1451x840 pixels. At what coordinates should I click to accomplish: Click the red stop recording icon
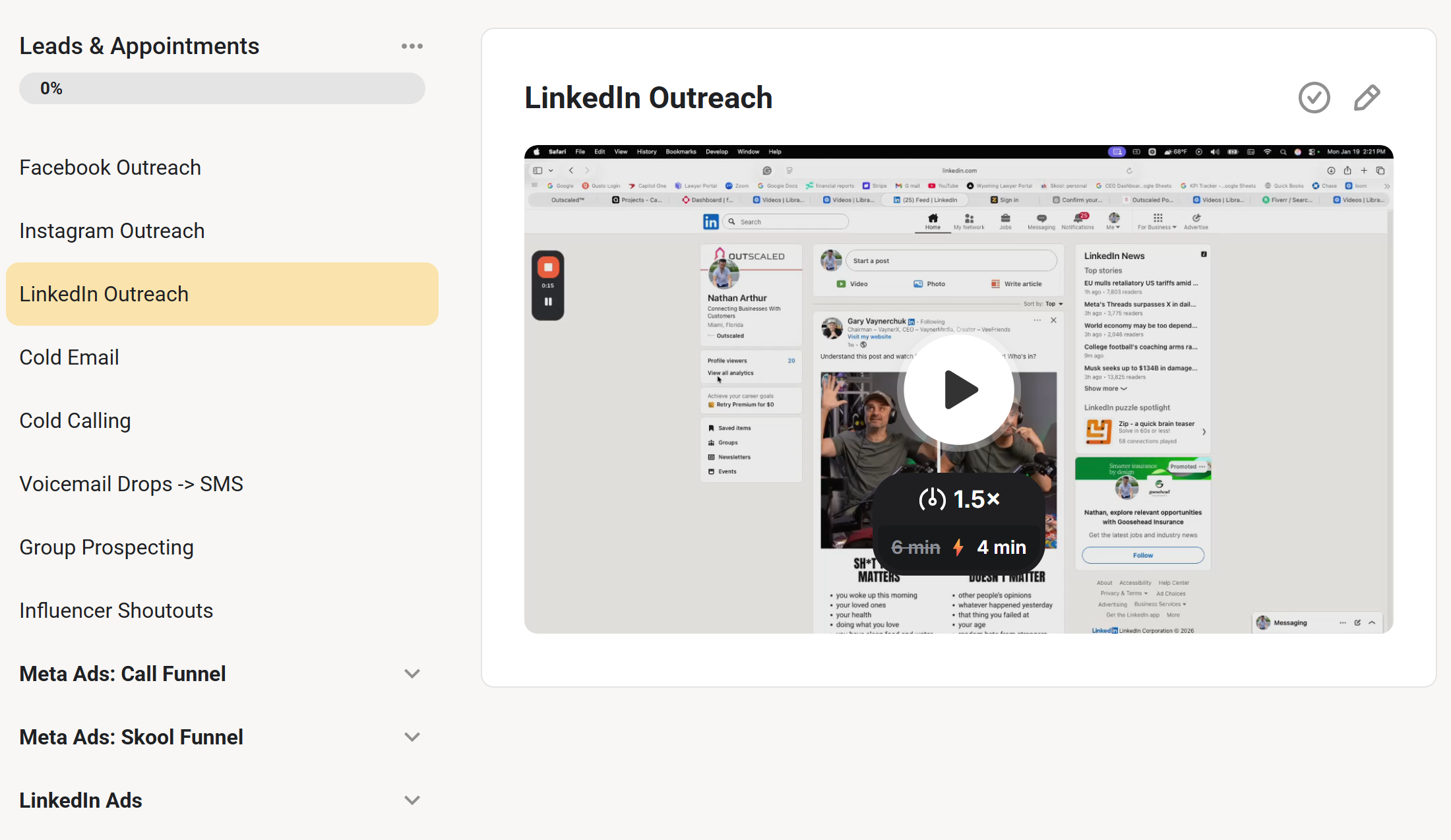pos(547,267)
